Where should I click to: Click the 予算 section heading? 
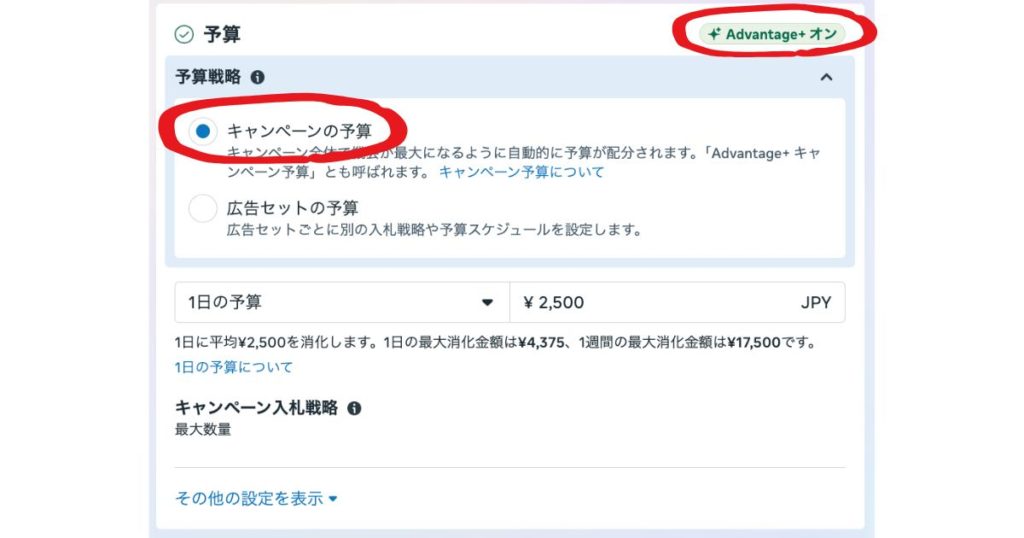222,35
